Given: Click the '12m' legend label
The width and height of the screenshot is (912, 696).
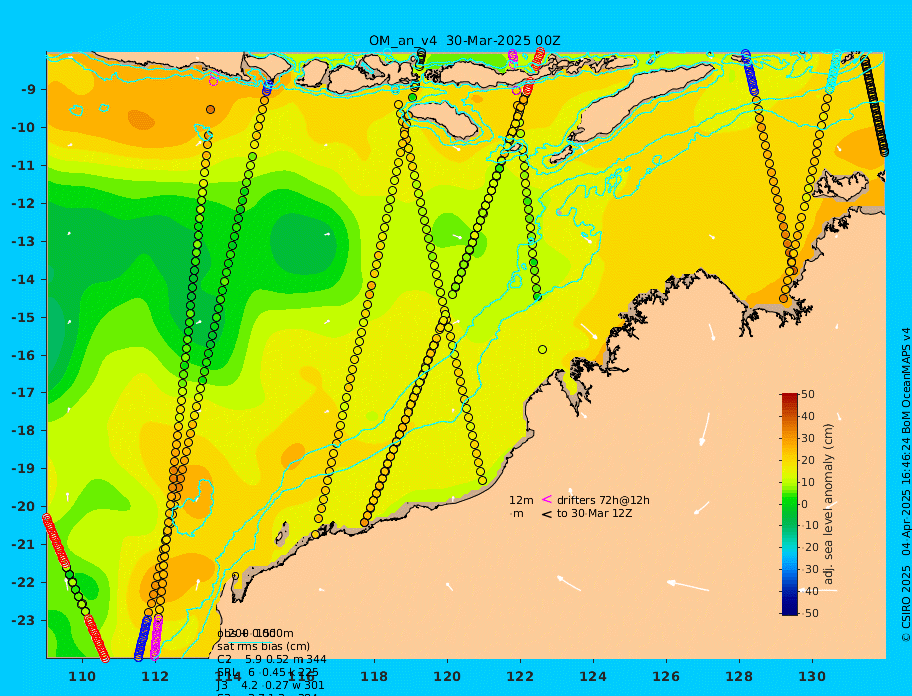Looking at the screenshot, I should (x=521, y=500).
